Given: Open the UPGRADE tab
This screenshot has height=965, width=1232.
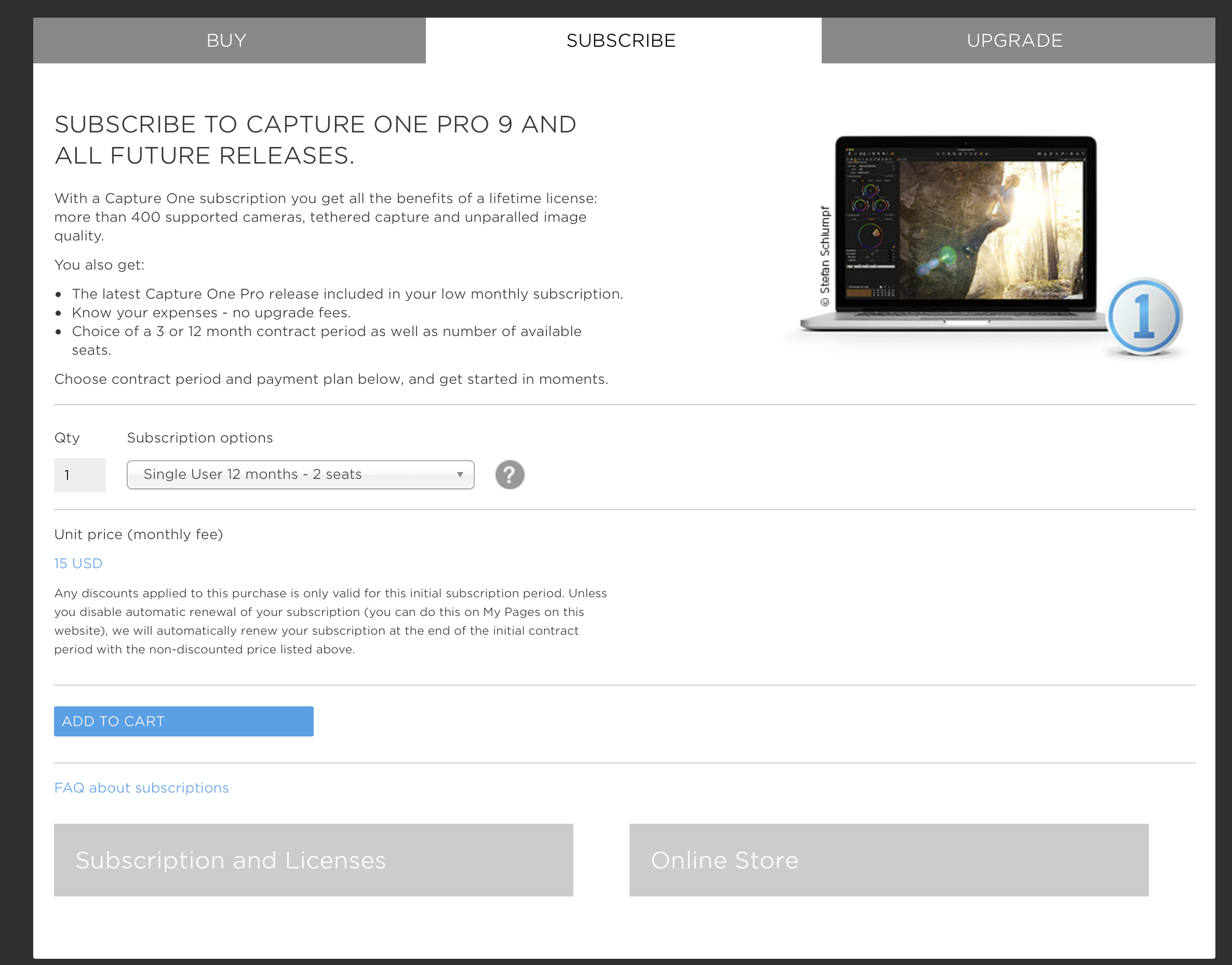Looking at the screenshot, I should (x=1018, y=41).
